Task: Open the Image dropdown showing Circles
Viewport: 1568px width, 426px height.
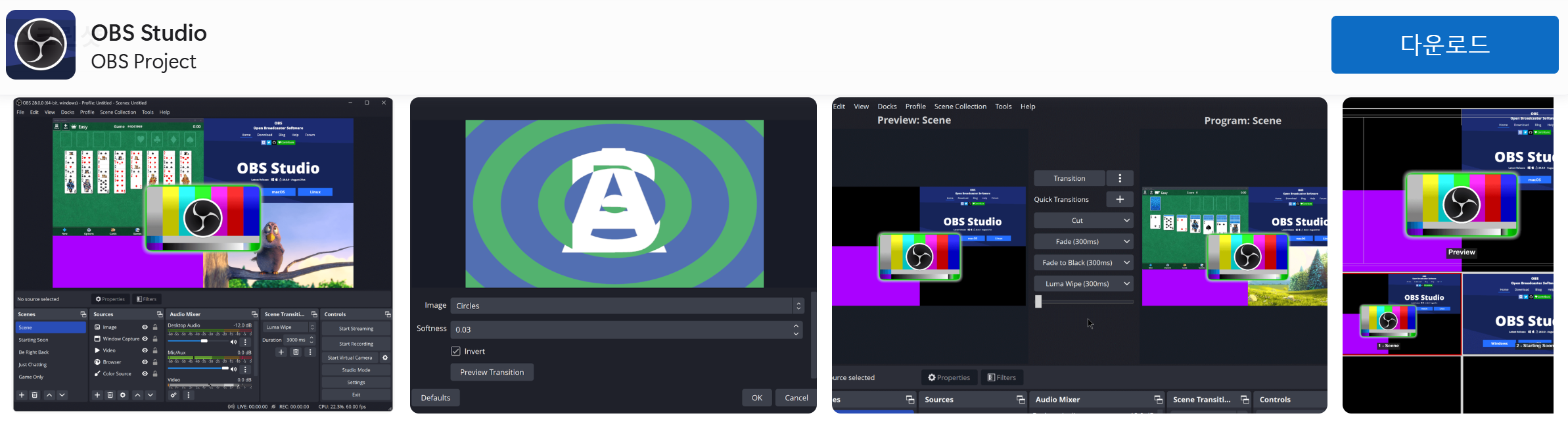Action: click(x=626, y=306)
